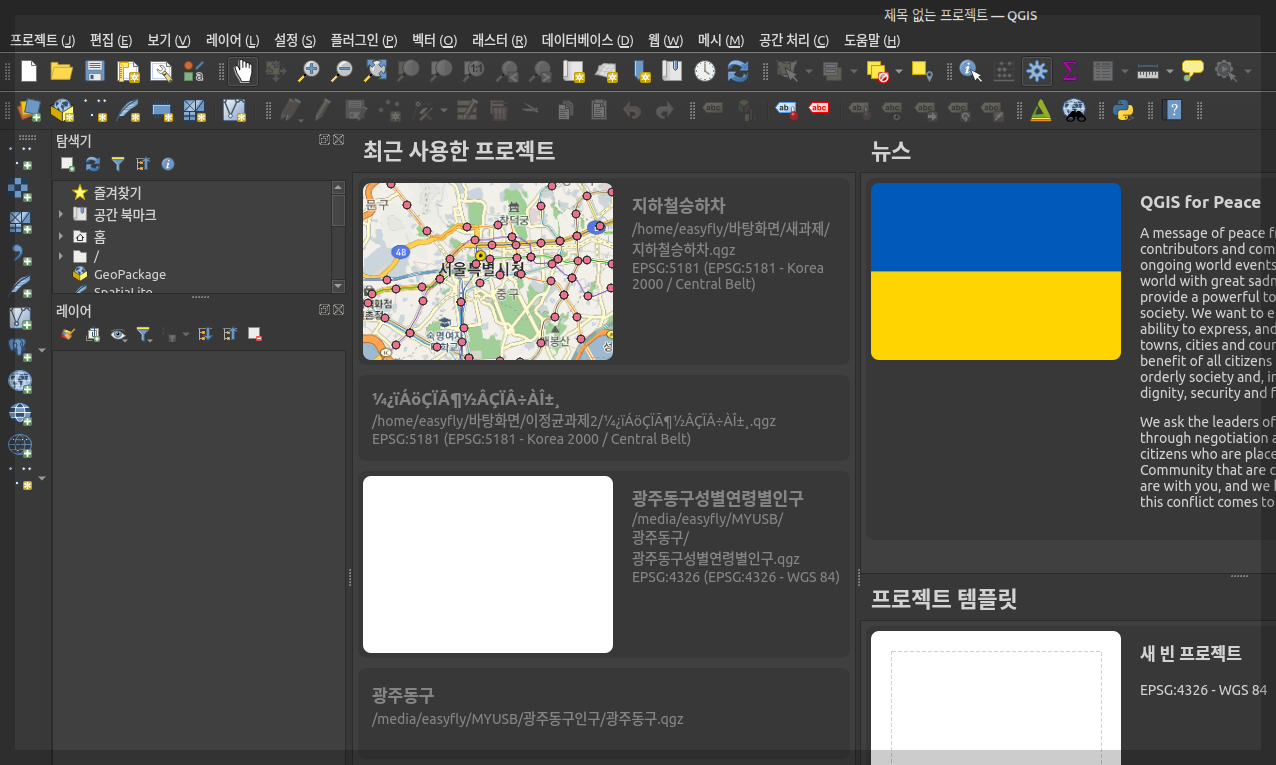Open Layer Styling panel brush icon
The height and width of the screenshot is (765, 1276).
click(67, 334)
